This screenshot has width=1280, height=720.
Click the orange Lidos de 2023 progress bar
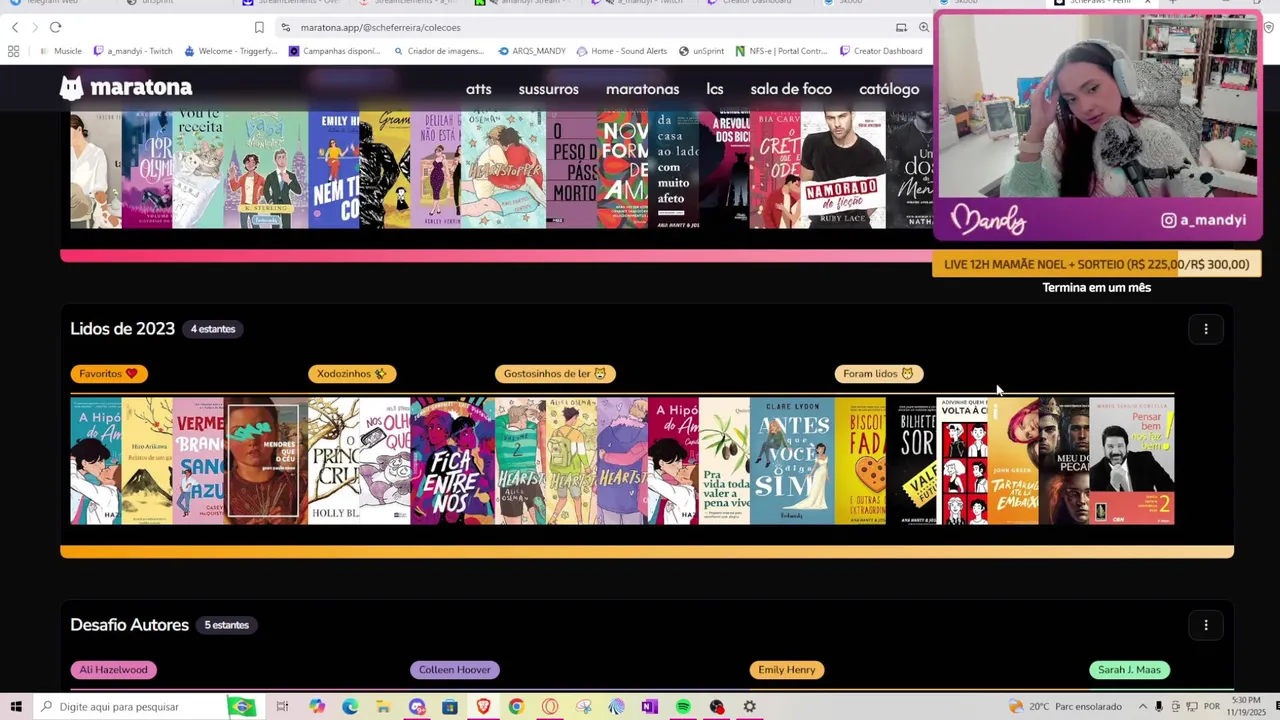647,552
